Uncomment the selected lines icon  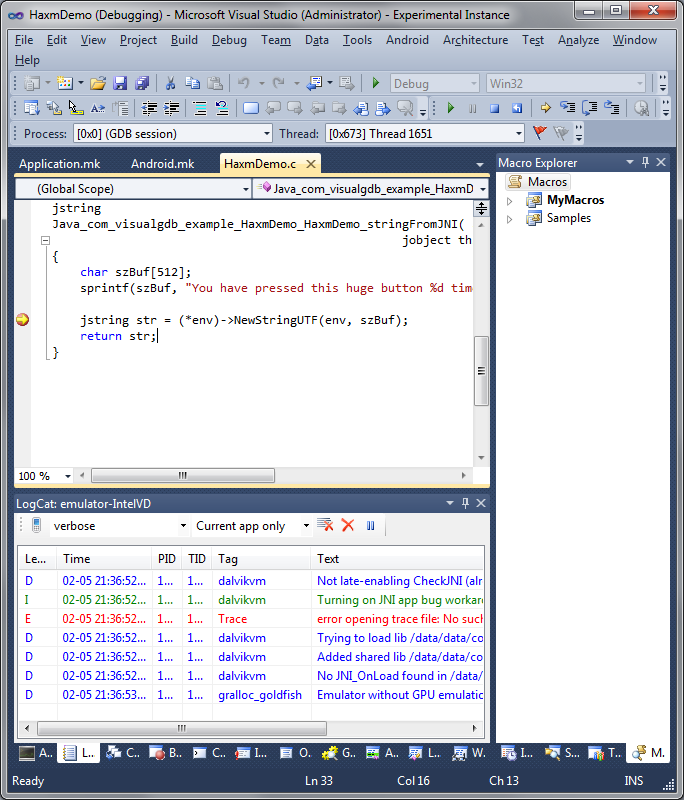222,108
